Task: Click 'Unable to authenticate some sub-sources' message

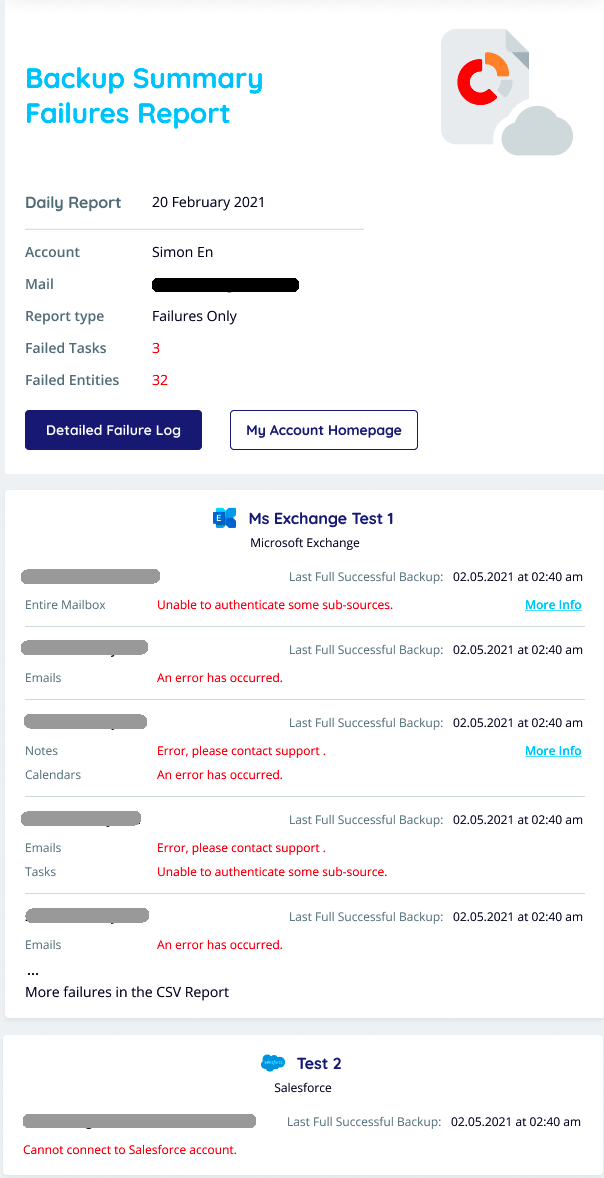Action: point(275,605)
